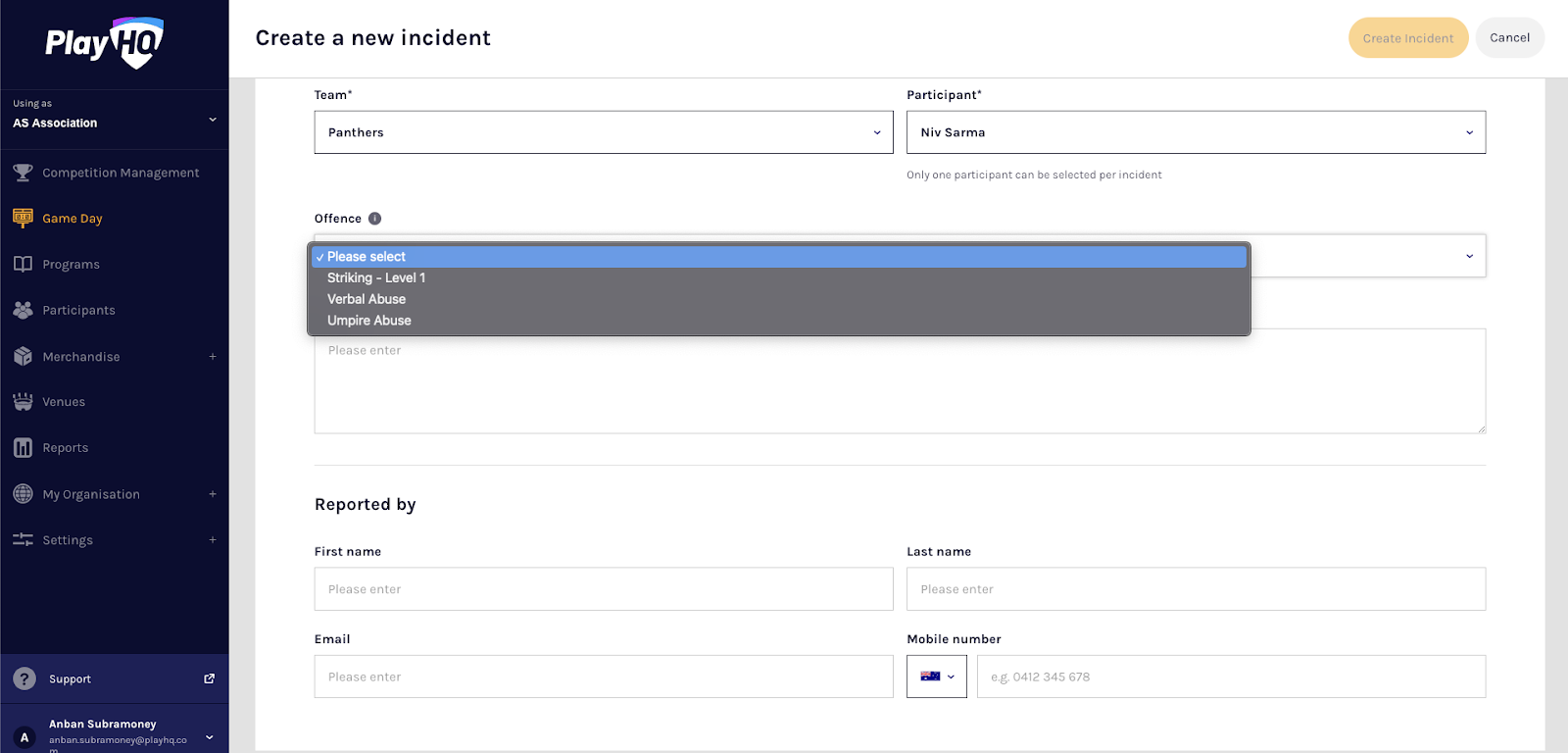1568x753 pixels.
Task: Expand the My Organisation menu
Action: (212, 494)
